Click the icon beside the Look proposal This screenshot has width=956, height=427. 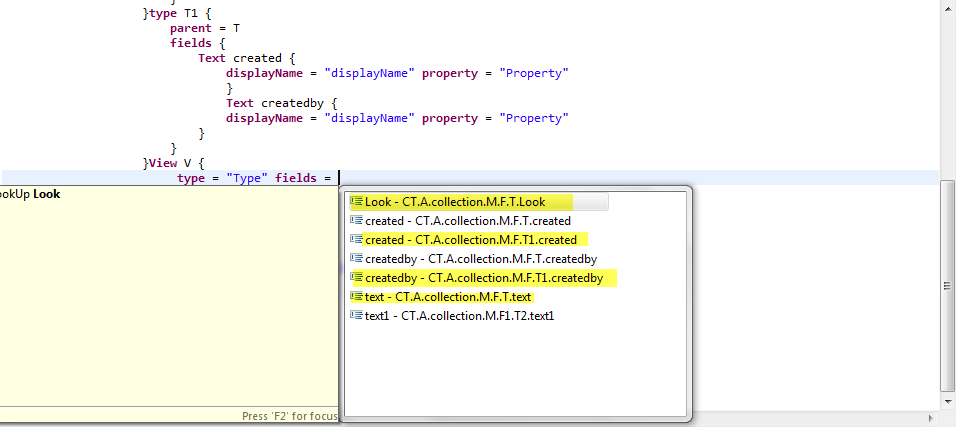click(357, 201)
